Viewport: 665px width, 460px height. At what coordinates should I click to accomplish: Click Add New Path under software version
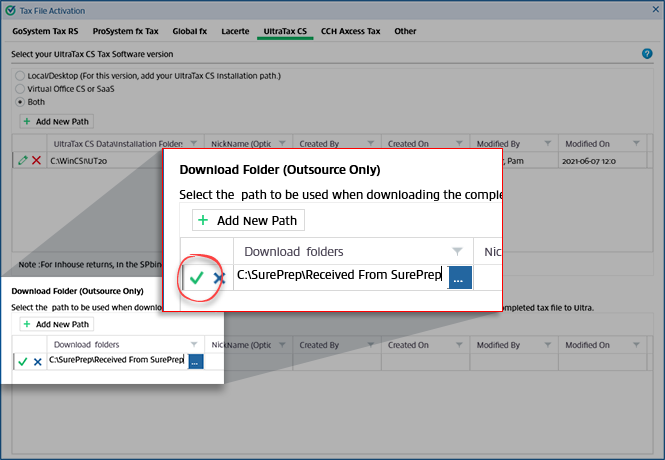coord(55,121)
